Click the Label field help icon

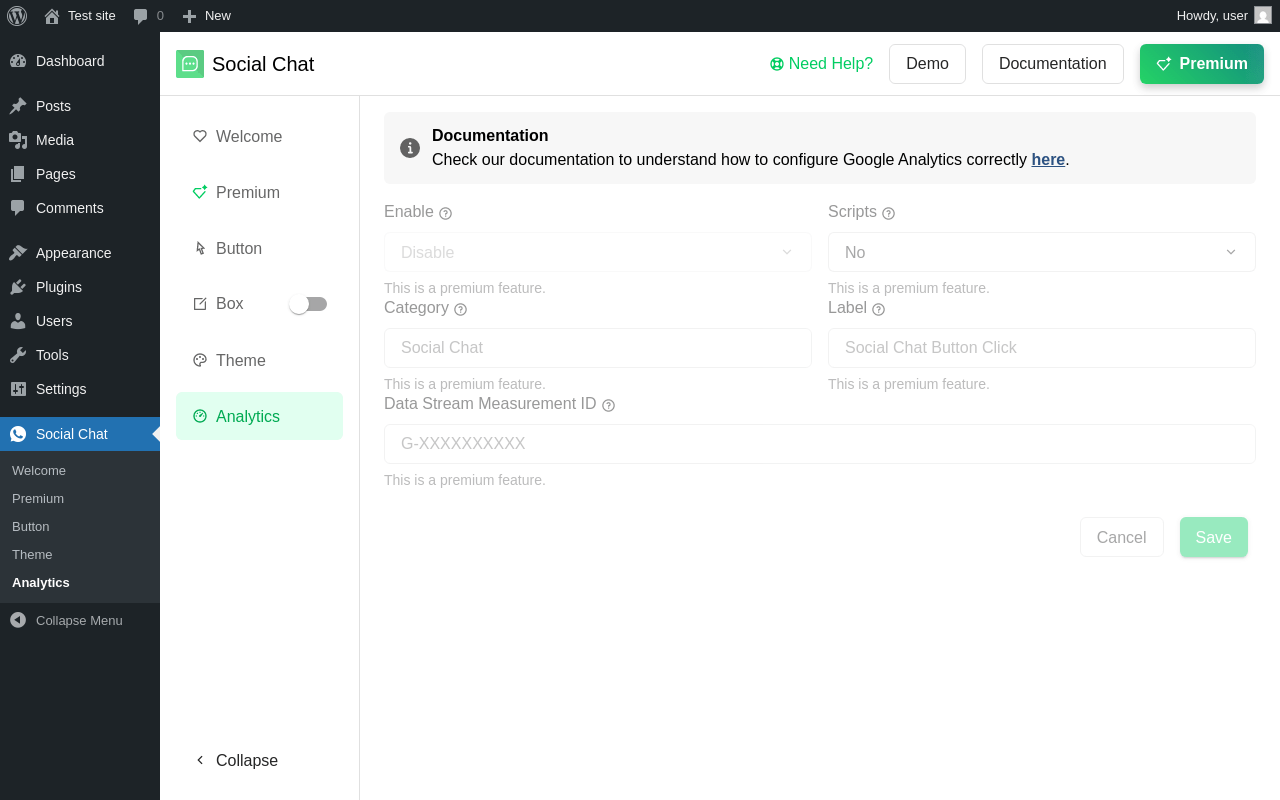[879, 309]
